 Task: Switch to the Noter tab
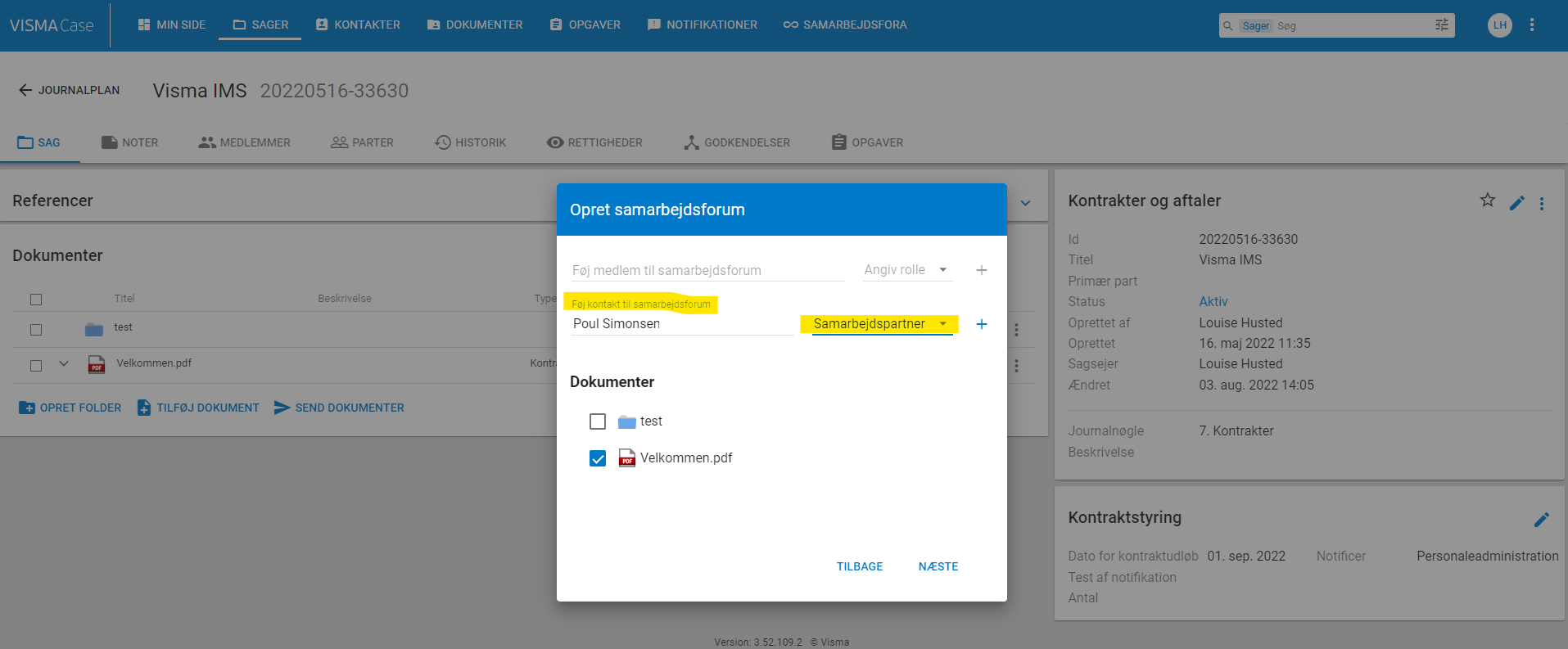[x=129, y=142]
